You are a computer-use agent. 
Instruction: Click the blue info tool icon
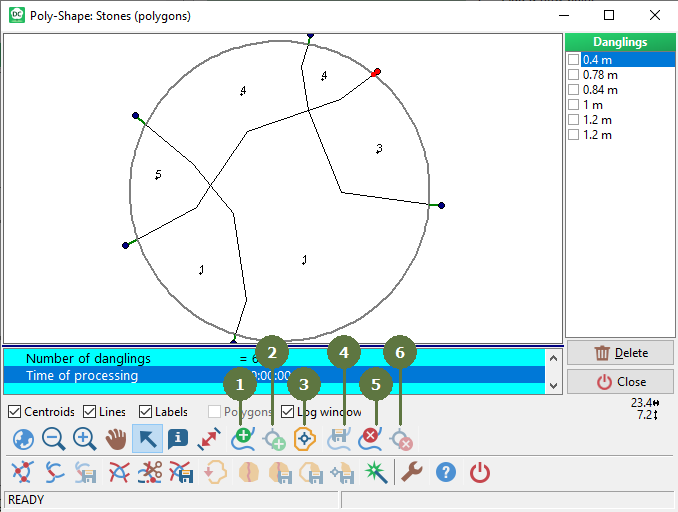(x=179, y=439)
